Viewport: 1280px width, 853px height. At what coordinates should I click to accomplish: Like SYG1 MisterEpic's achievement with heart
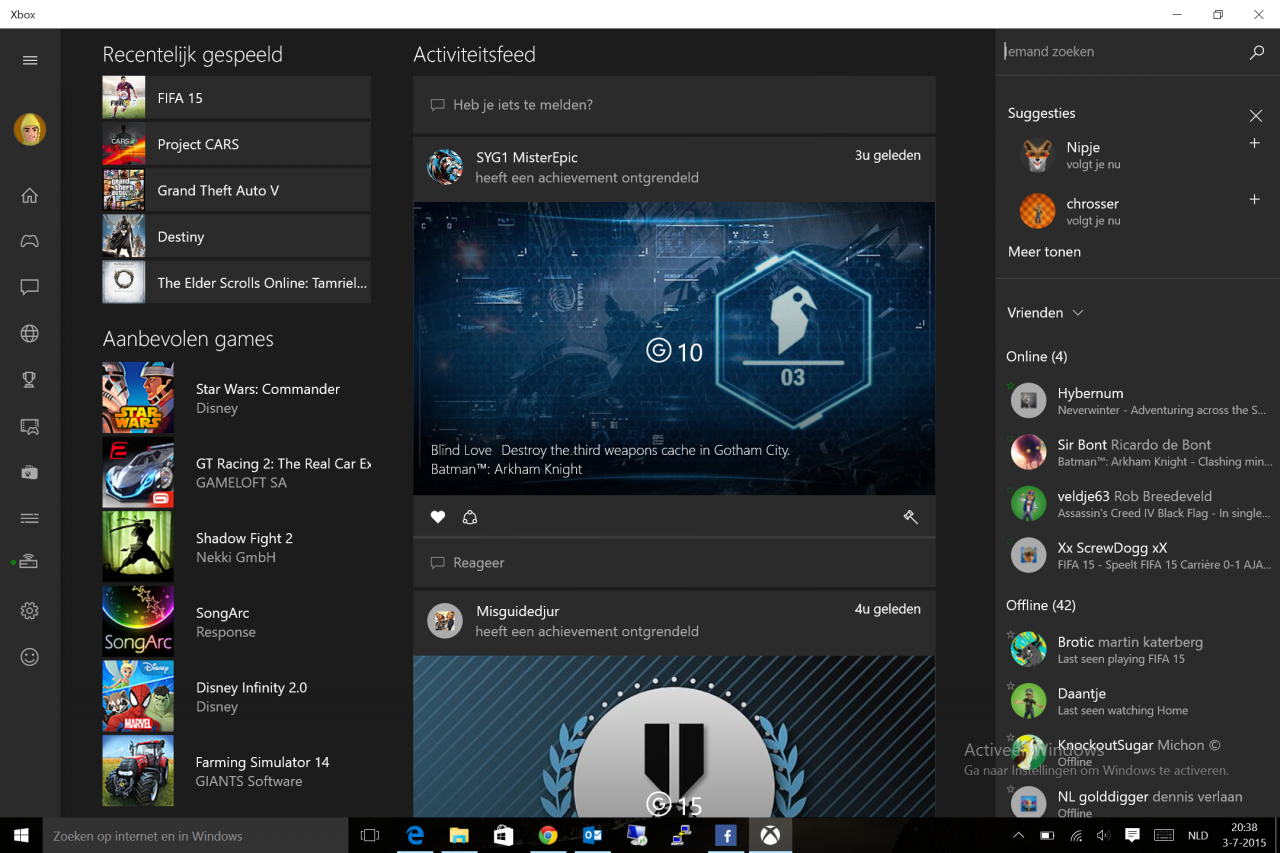coord(438,517)
